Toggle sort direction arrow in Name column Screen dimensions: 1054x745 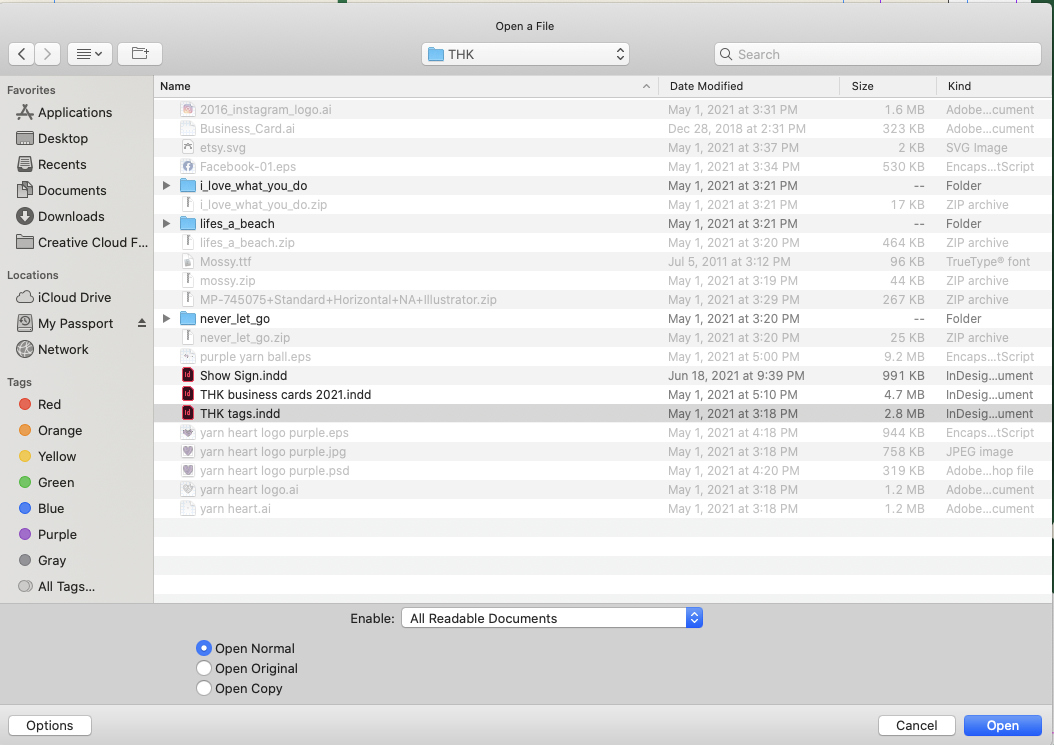point(646,86)
